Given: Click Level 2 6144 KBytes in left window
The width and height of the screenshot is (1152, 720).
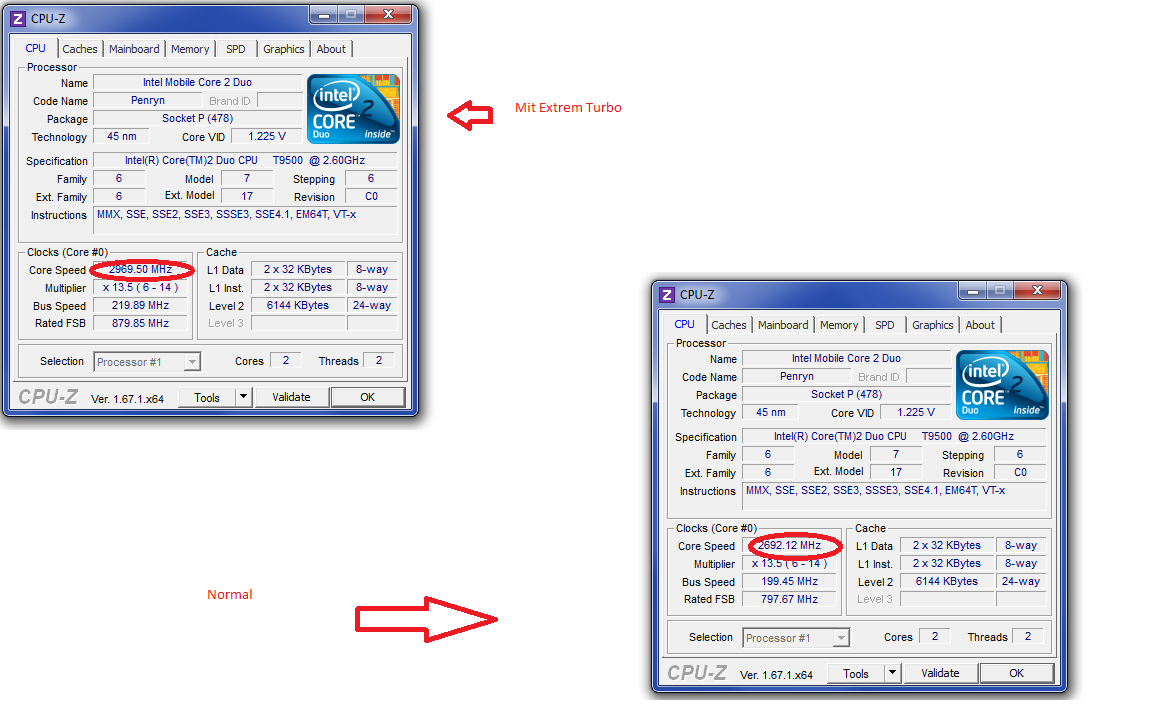Looking at the screenshot, I should click(298, 306).
